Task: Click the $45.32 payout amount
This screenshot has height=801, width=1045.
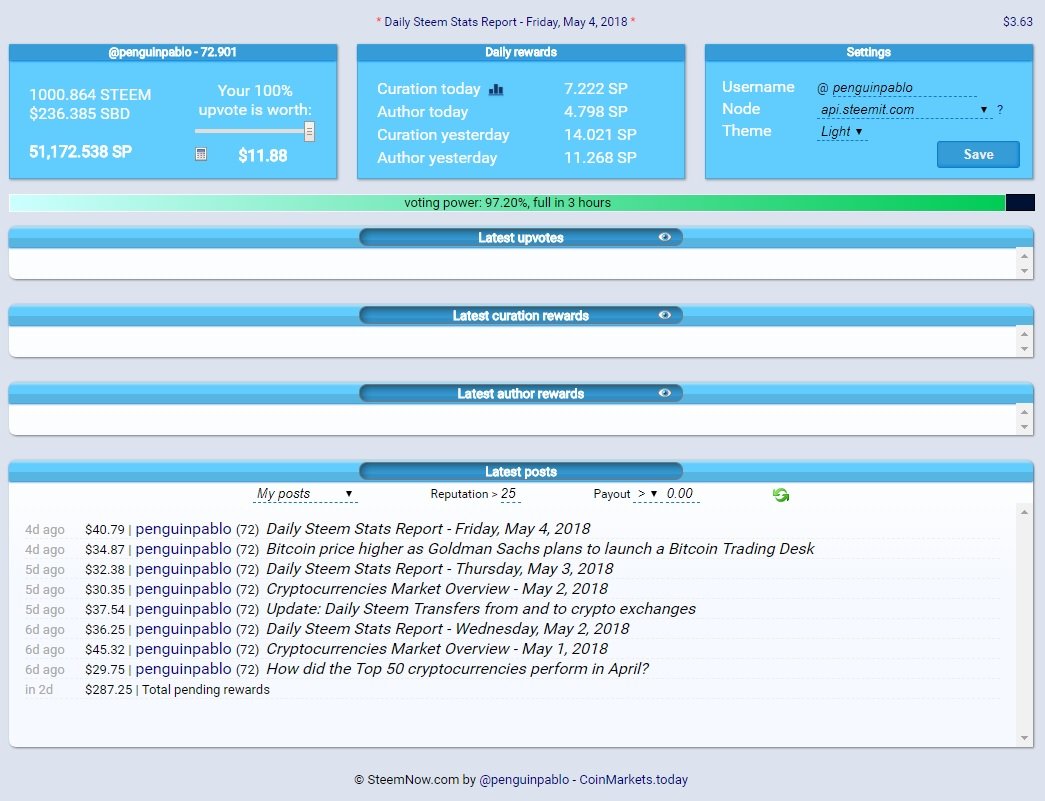Action: click(105, 650)
